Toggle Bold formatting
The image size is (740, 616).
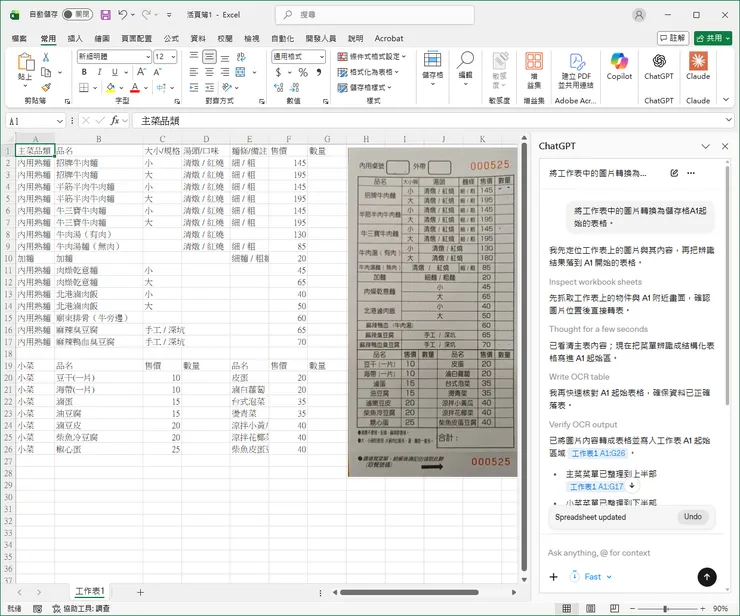84,72
